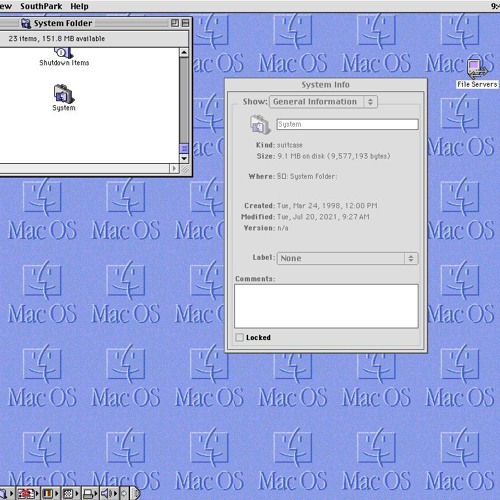Click the scroll up arrow in System Folder

[184, 52]
